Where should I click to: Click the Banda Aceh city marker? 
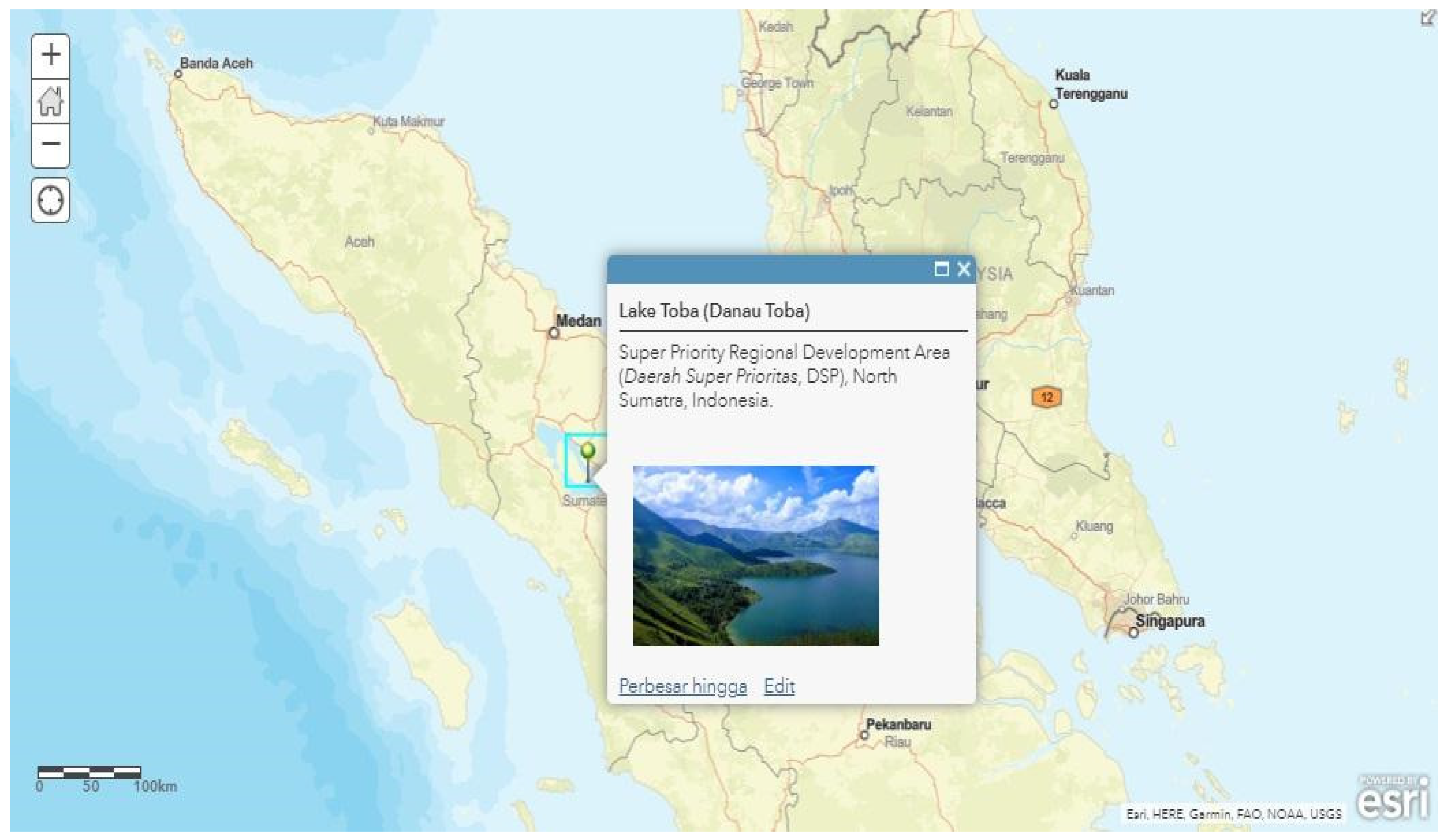pyautogui.click(x=178, y=74)
